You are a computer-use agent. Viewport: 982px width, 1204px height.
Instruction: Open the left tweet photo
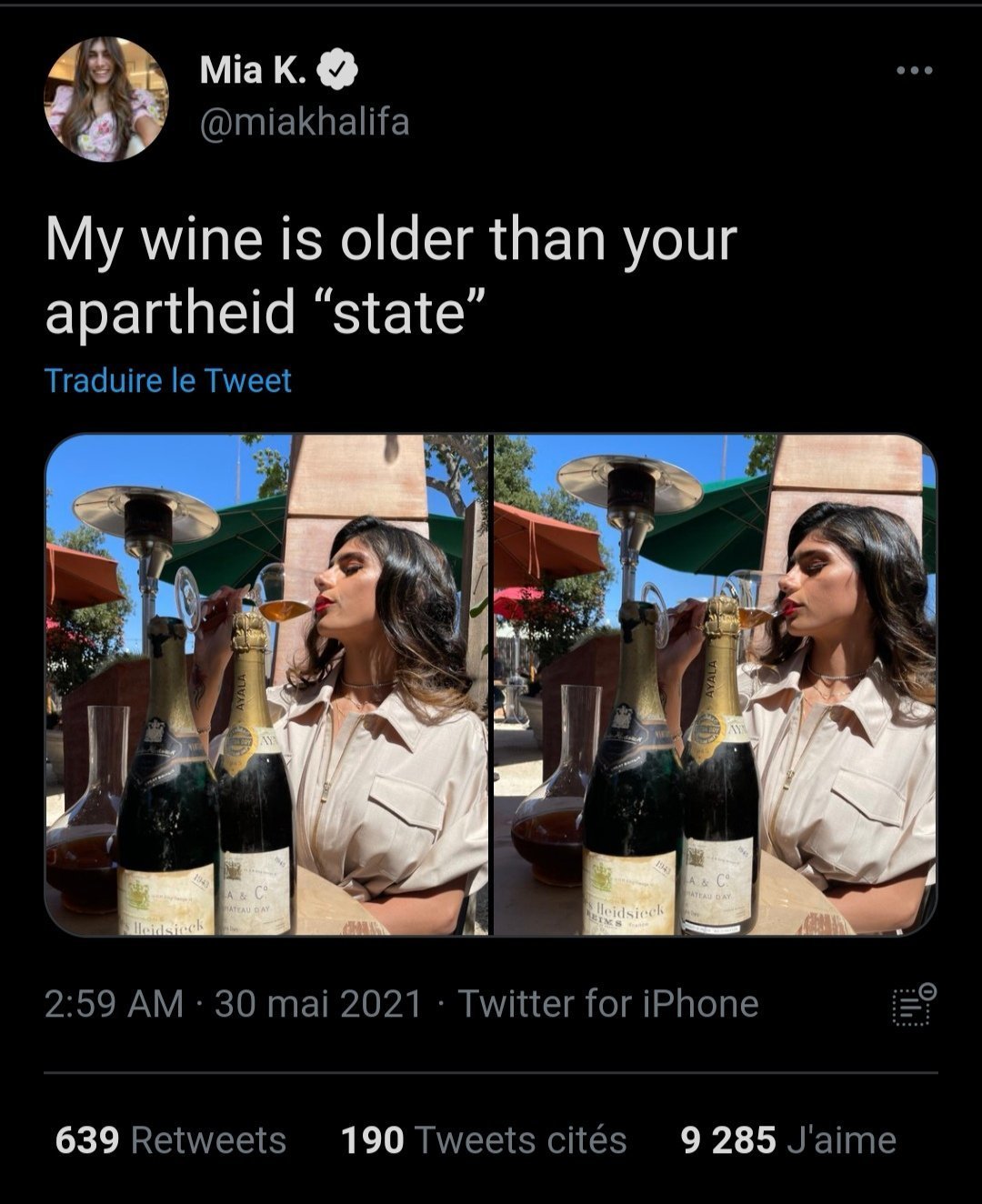point(266,685)
